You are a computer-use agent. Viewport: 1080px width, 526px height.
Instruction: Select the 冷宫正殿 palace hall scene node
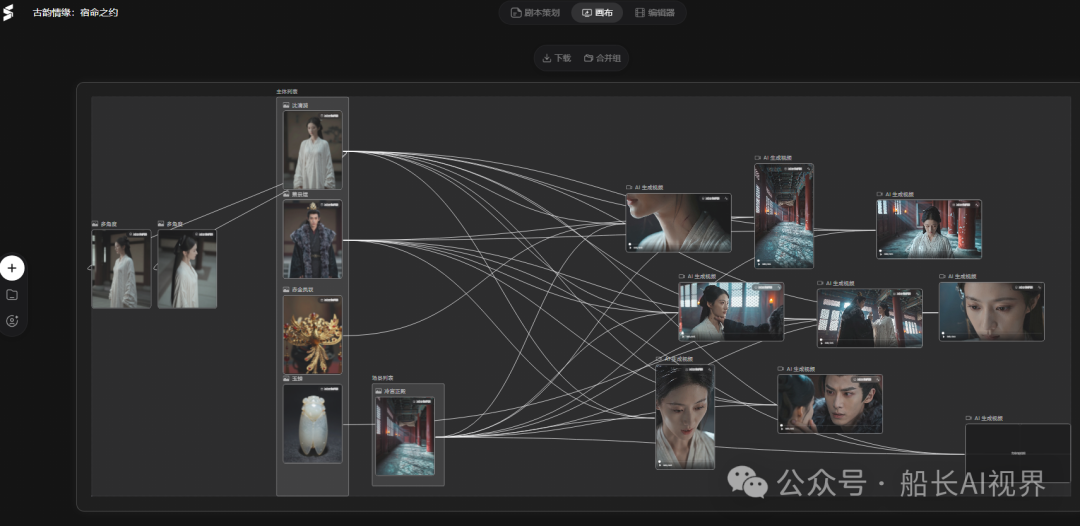pyautogui.click(x=405, y=436)
